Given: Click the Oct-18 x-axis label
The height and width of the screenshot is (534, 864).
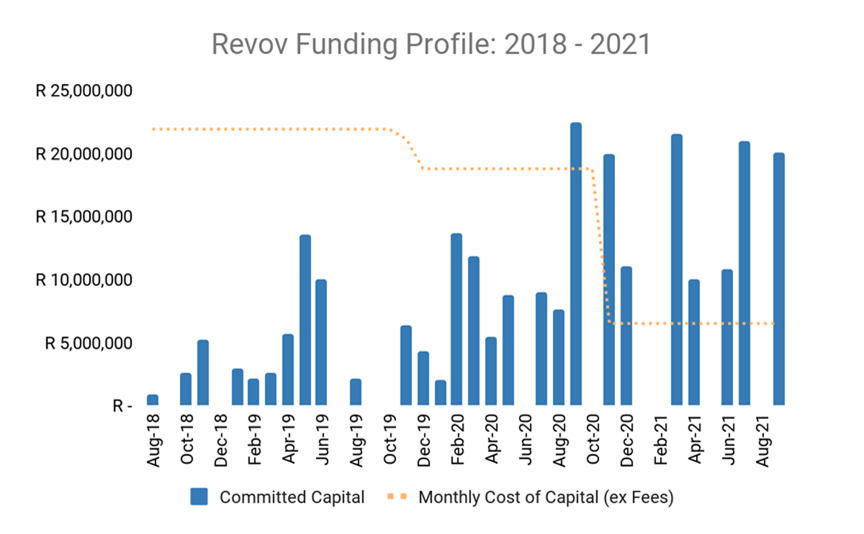Looking at the screenshot, I should 187,439.
